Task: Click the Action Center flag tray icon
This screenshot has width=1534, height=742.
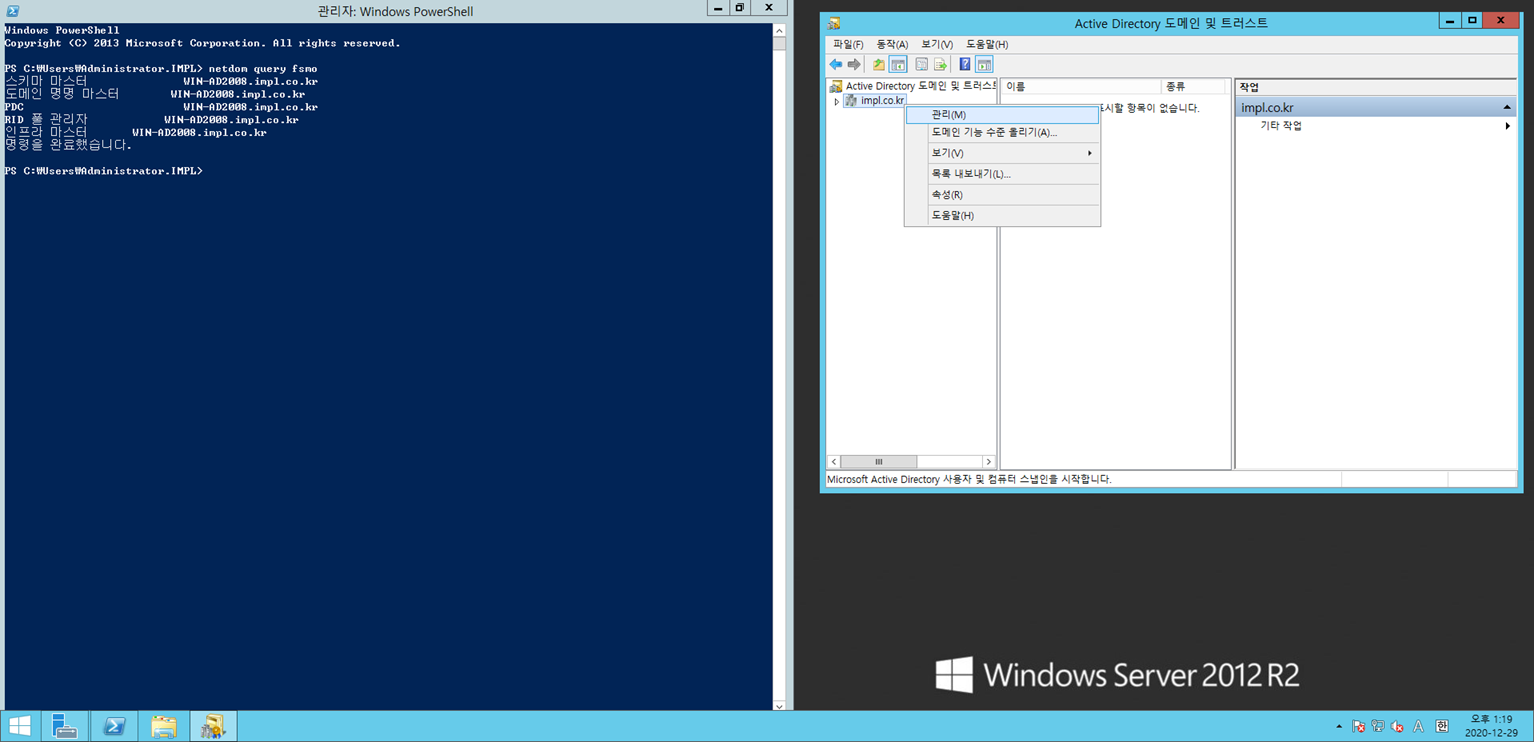Action: click(1358, 727)
